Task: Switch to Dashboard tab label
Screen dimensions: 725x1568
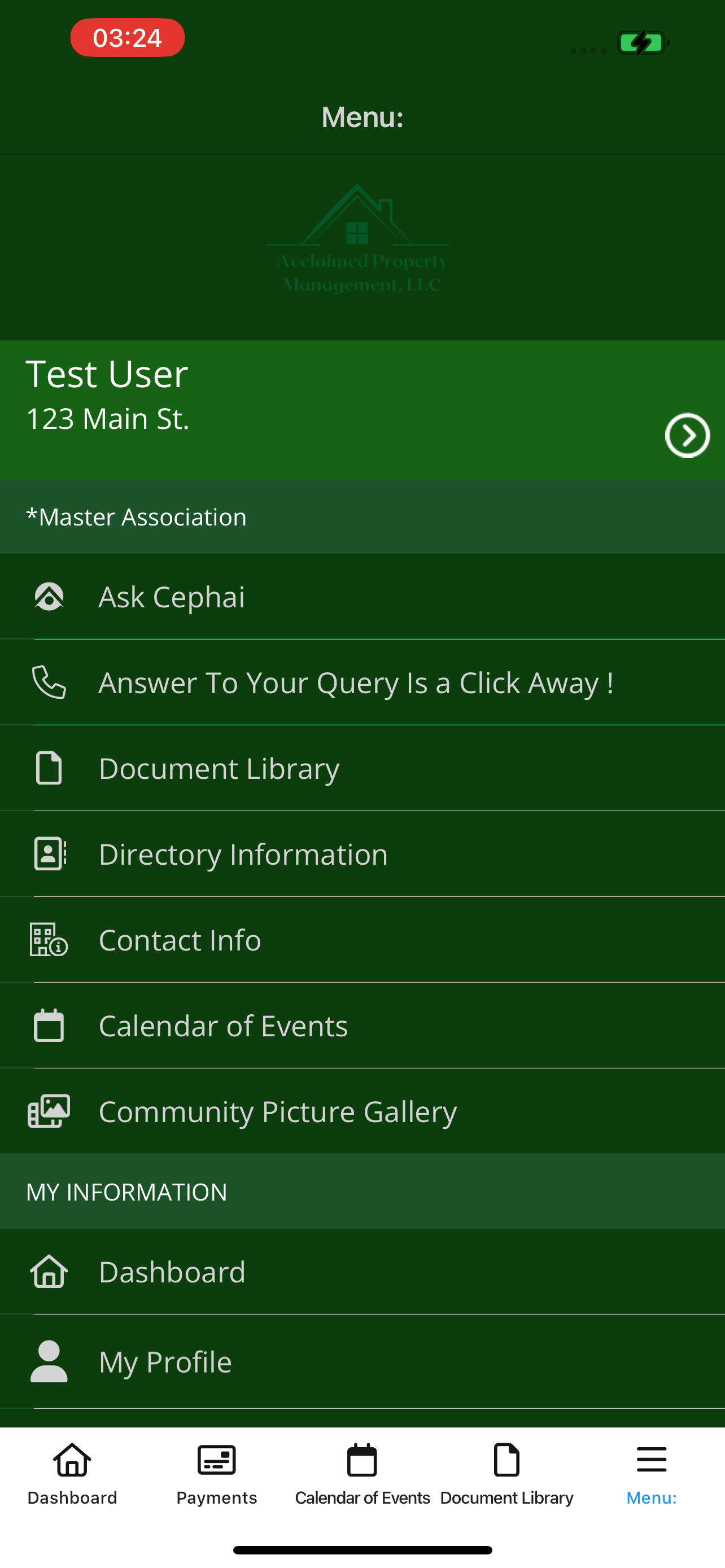Action: click(72, 1497)
